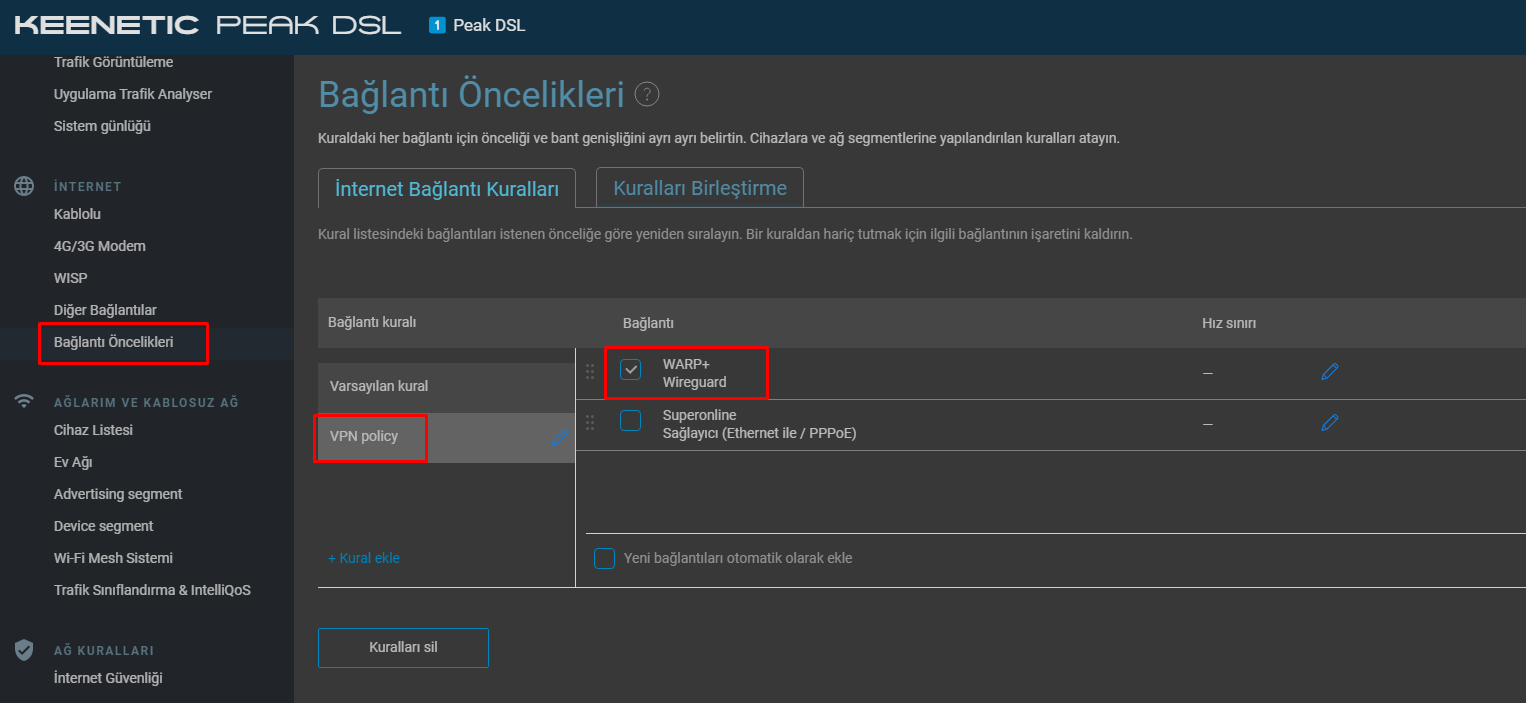Click the blue device number badge

(x=437, y=25)
